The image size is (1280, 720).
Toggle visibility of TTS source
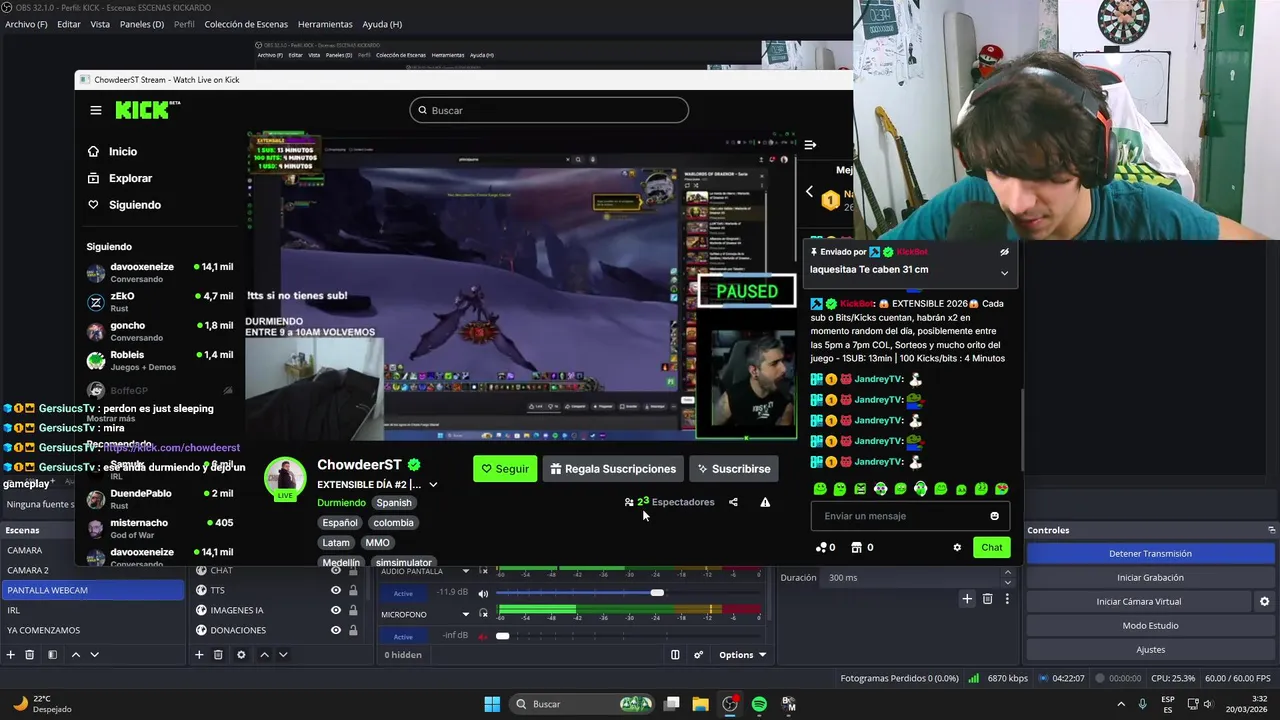coord(336,590)
